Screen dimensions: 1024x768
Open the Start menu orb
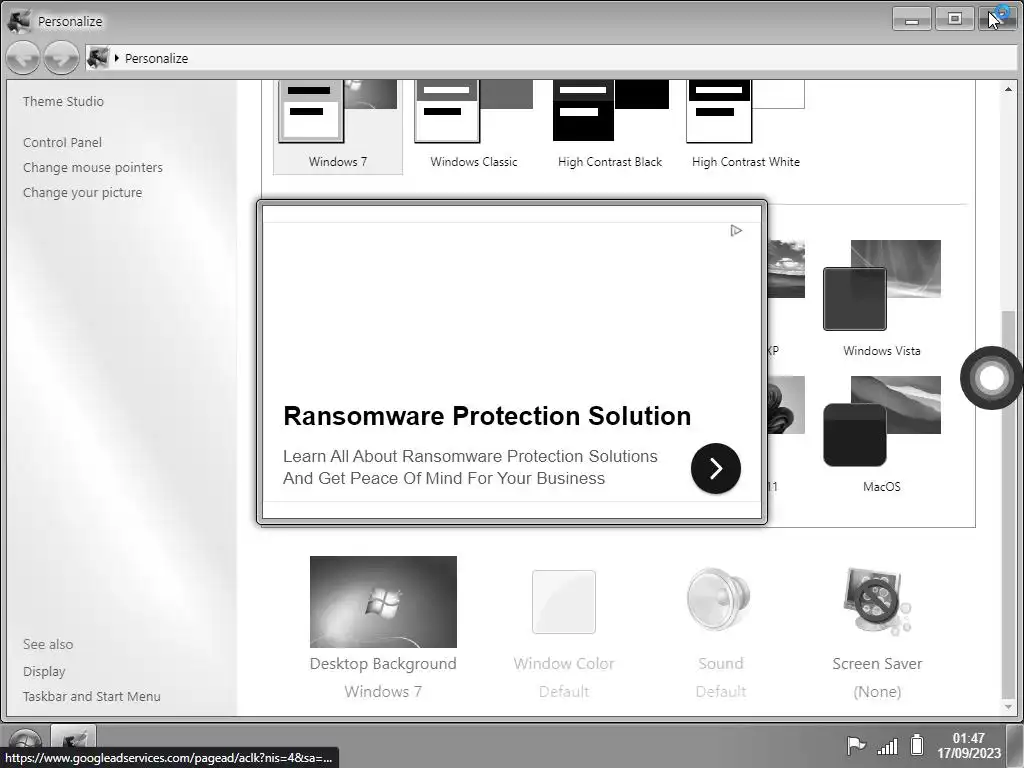(x=24, y=741)
